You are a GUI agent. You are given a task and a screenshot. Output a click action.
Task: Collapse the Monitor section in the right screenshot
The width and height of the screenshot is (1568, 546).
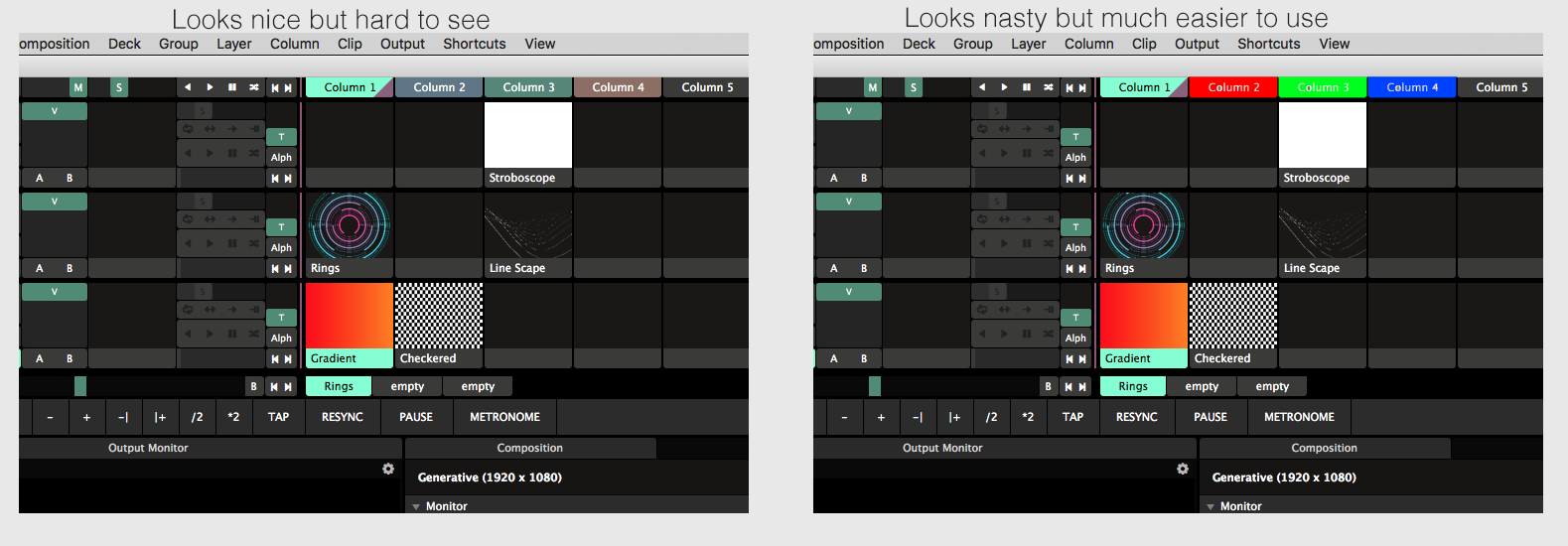pyautogui.click(x=1211, y=506)
